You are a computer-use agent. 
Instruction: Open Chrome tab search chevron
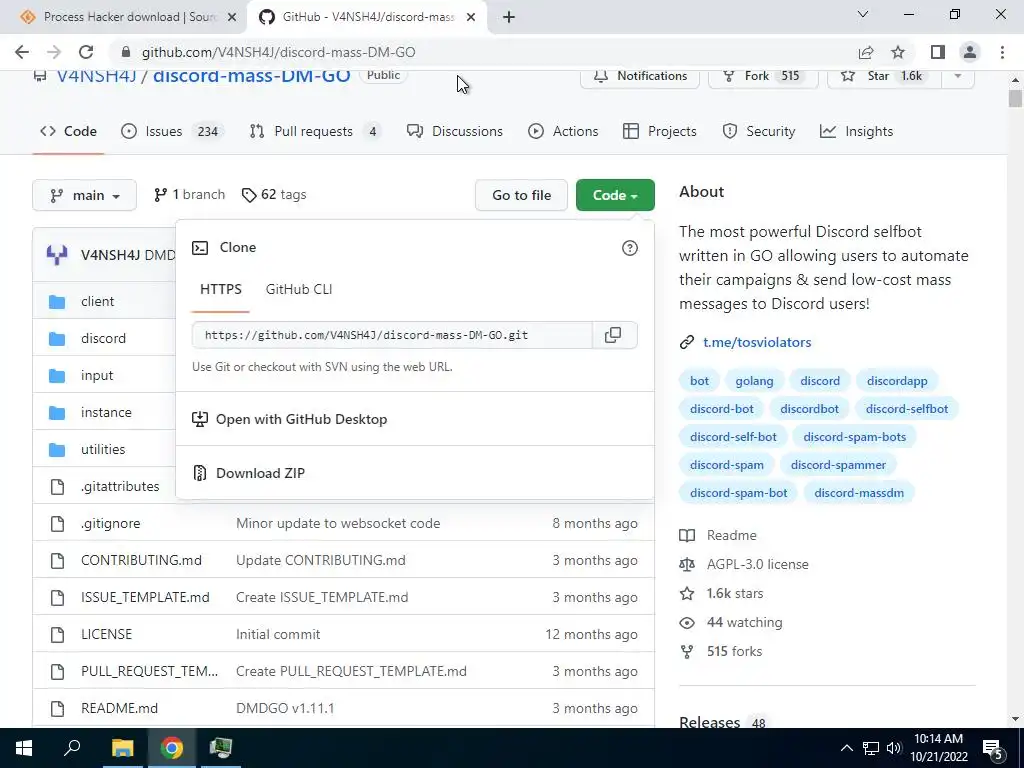[863, 14]
